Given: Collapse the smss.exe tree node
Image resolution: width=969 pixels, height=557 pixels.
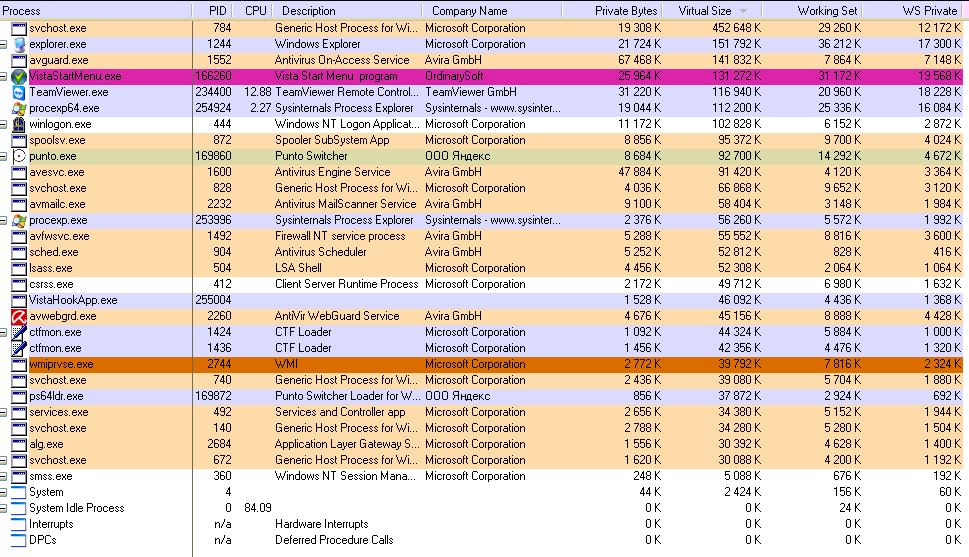Looking at the screenshot, I should click(4, 476).
